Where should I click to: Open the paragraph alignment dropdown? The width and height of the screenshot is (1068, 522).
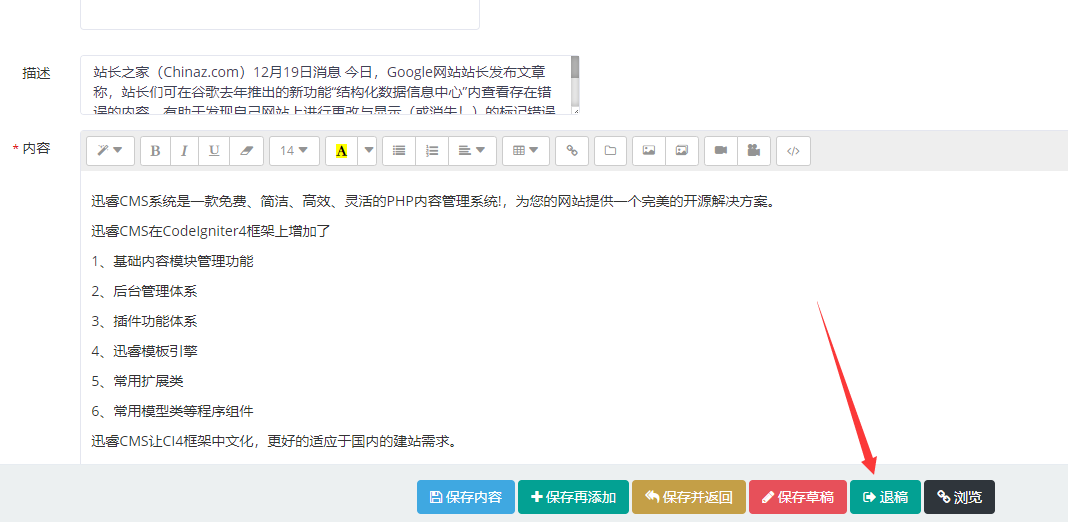click(472, 151)
